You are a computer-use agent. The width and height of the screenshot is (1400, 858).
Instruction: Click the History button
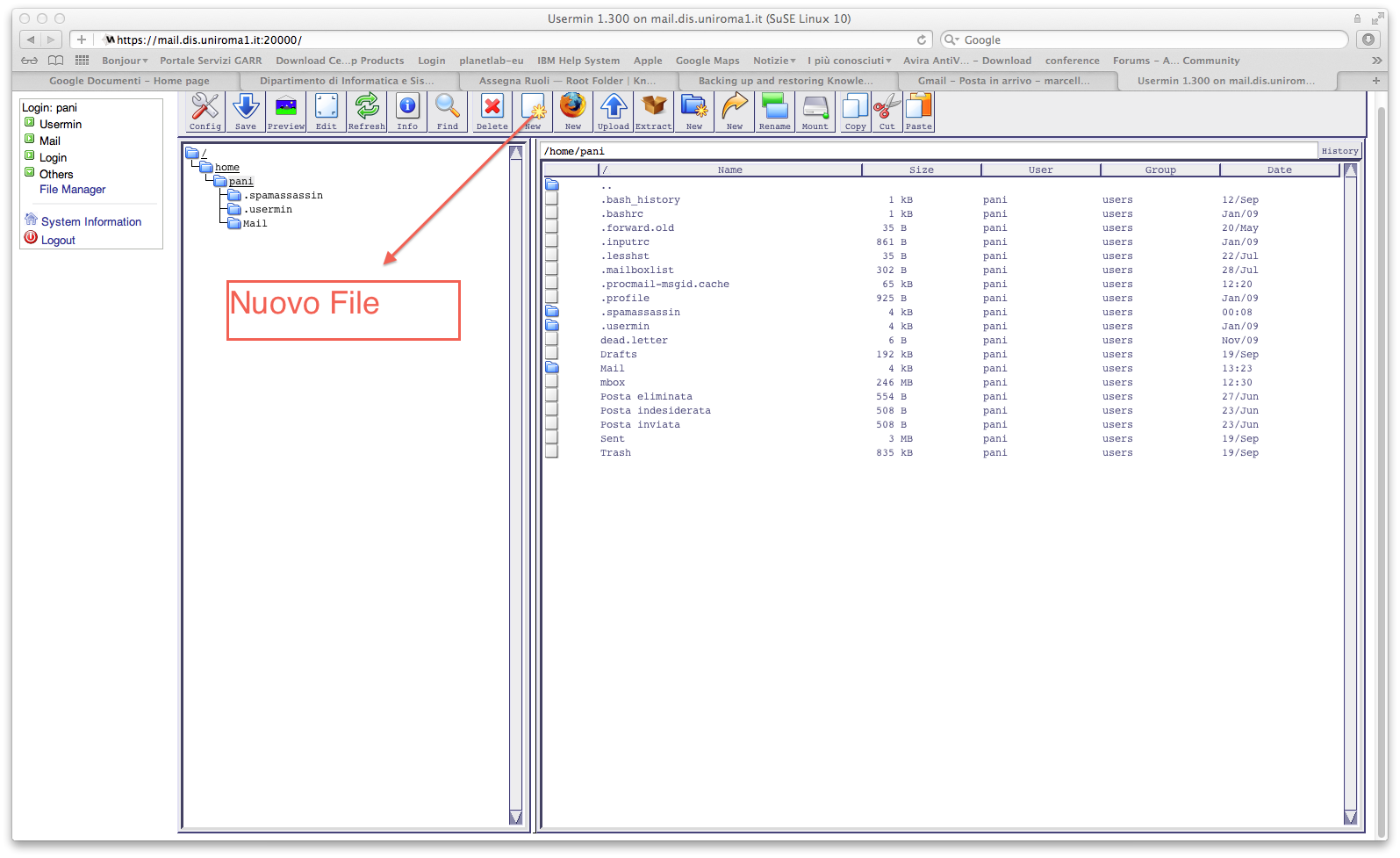tap(1339, 151)
